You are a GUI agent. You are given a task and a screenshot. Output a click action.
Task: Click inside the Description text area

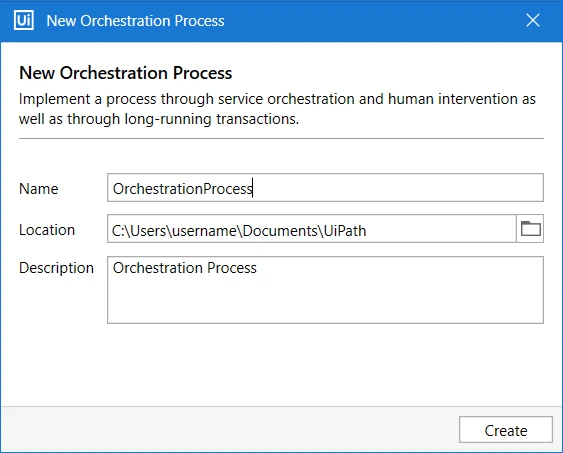coord(325,290)
